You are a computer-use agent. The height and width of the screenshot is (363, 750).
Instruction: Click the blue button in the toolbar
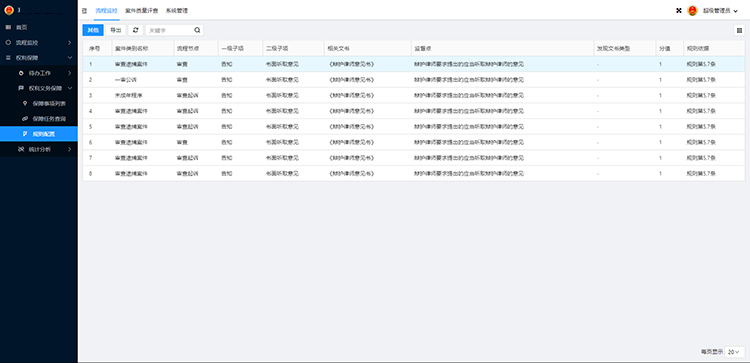(93, 30)
